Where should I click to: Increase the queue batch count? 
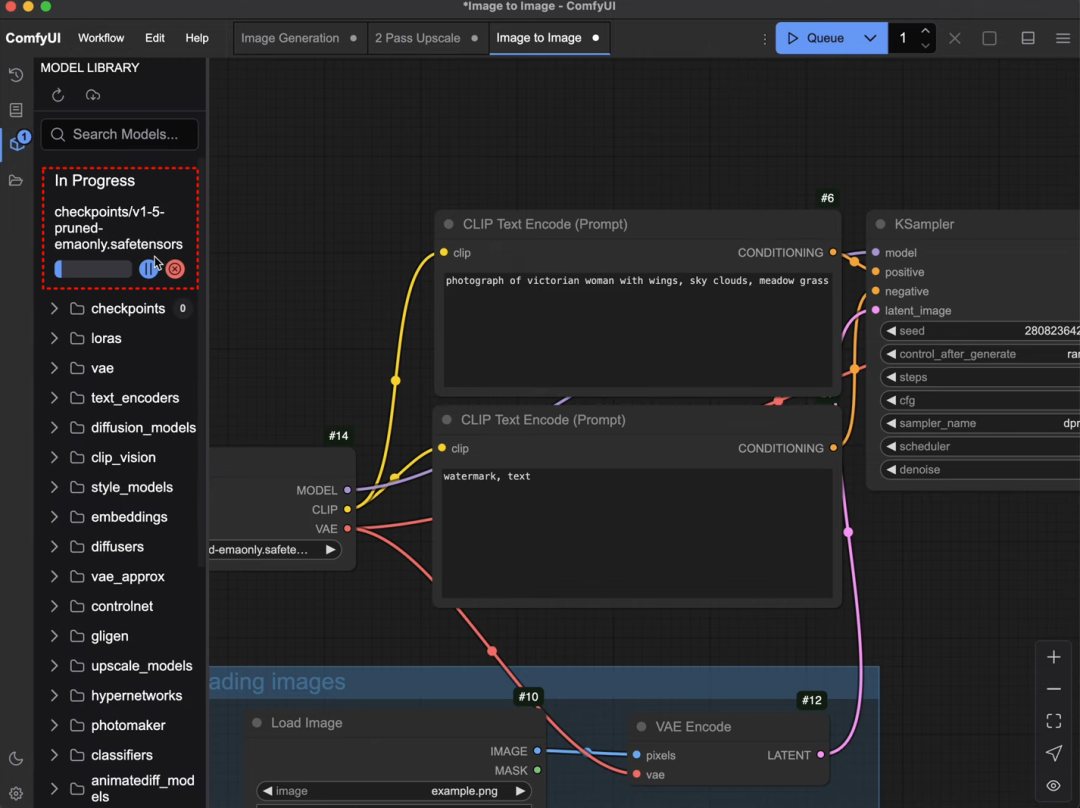tap(925, 31)
